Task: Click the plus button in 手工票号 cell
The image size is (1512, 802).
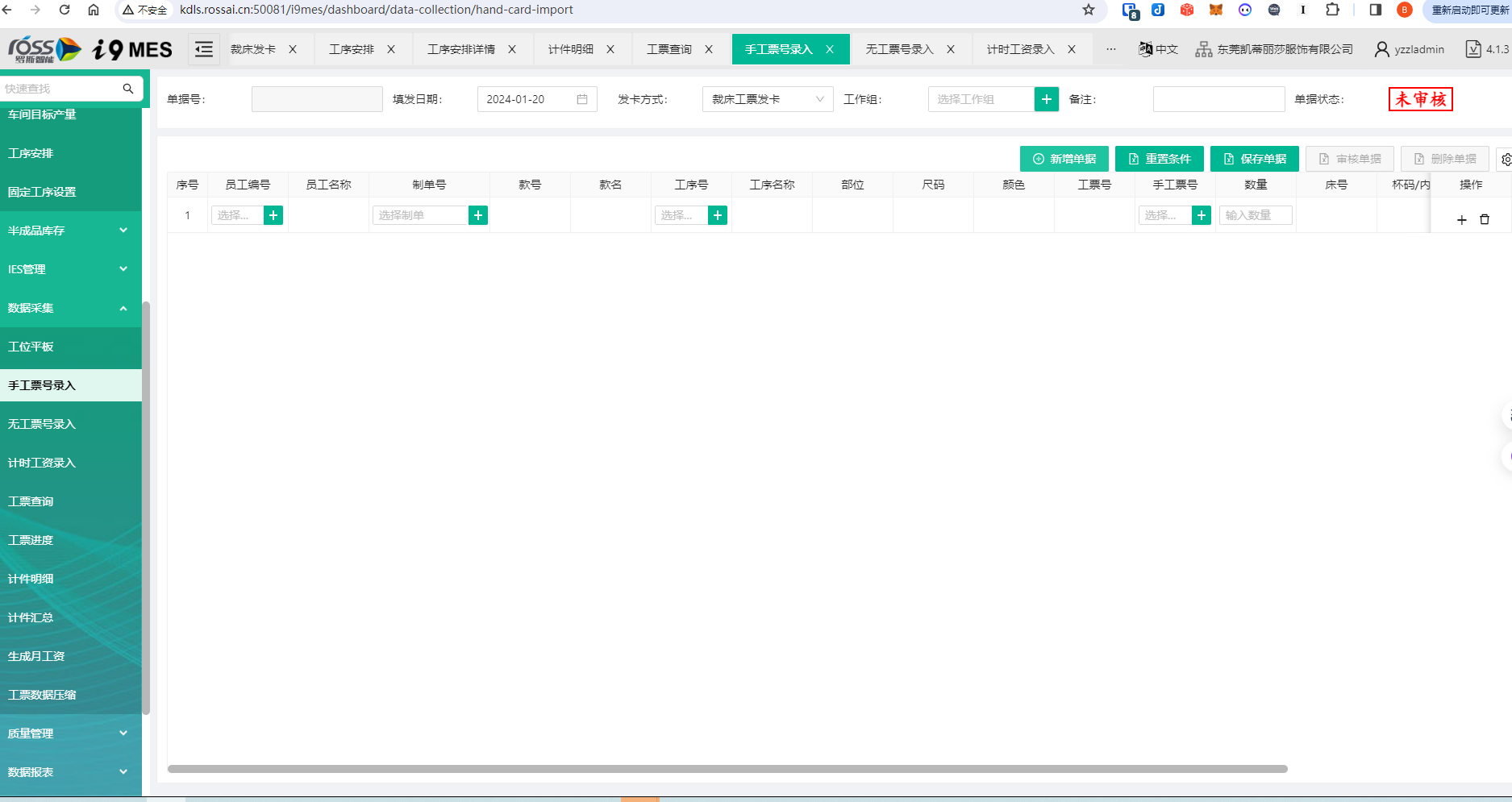Action: [x=1202, y=215]
